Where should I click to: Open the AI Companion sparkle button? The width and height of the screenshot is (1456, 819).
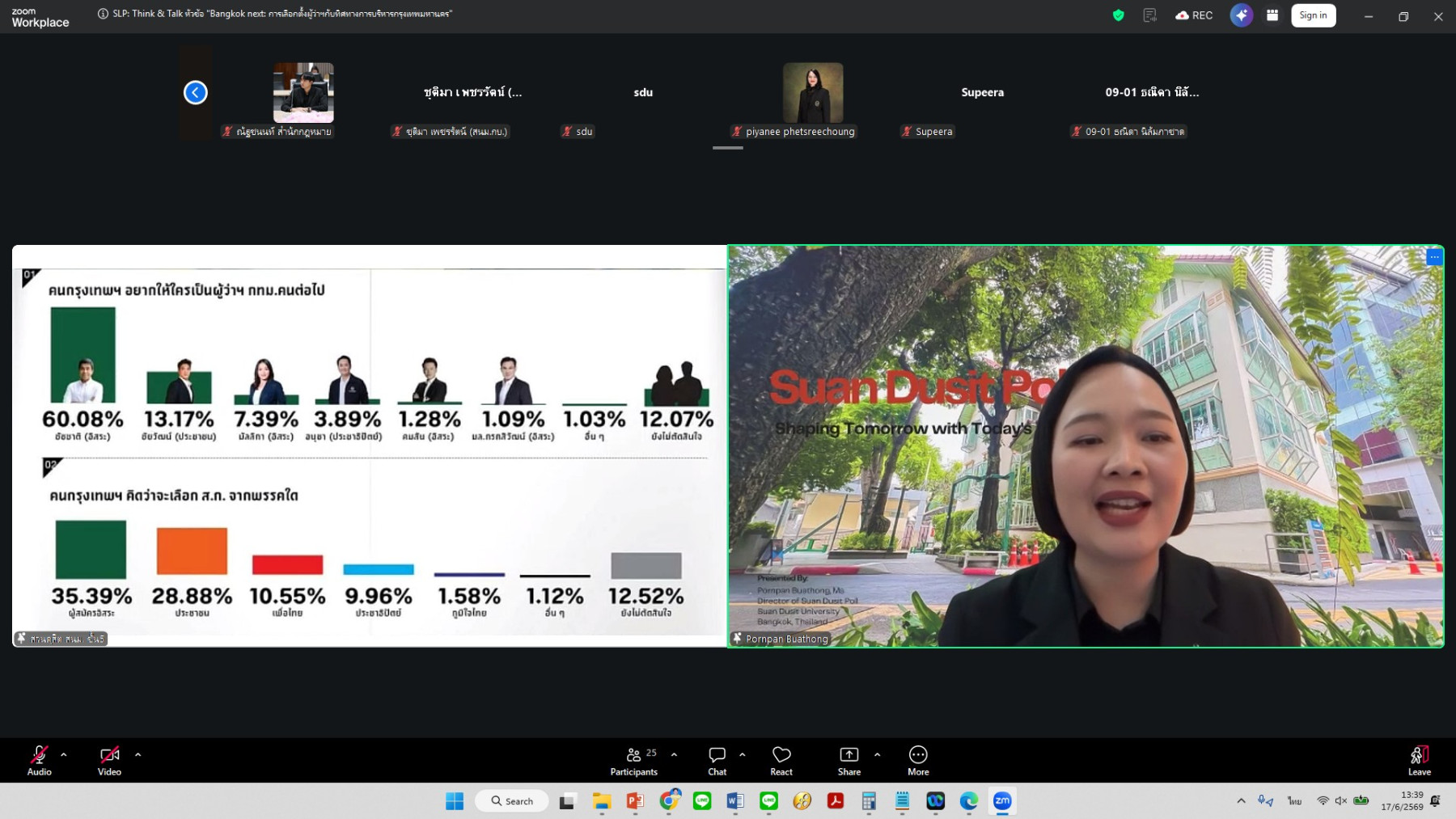coord(1242,15)
